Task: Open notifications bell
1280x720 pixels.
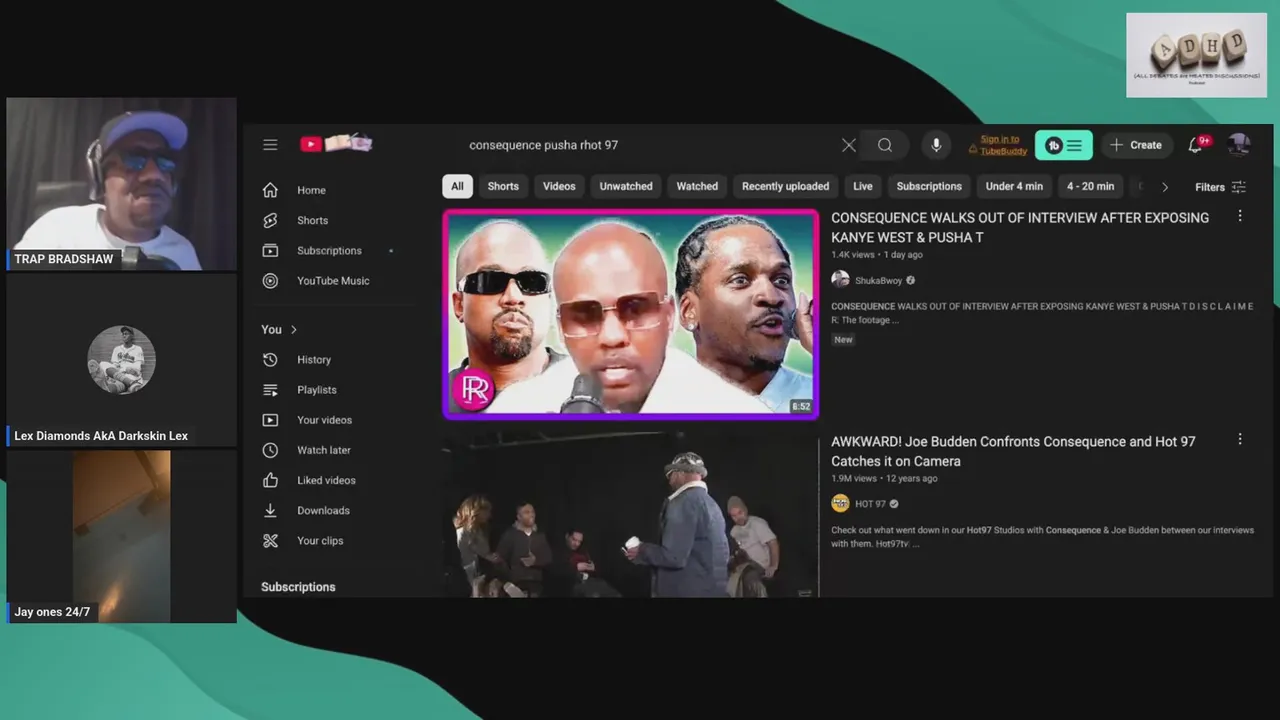Action: (x=1196, y=145)
